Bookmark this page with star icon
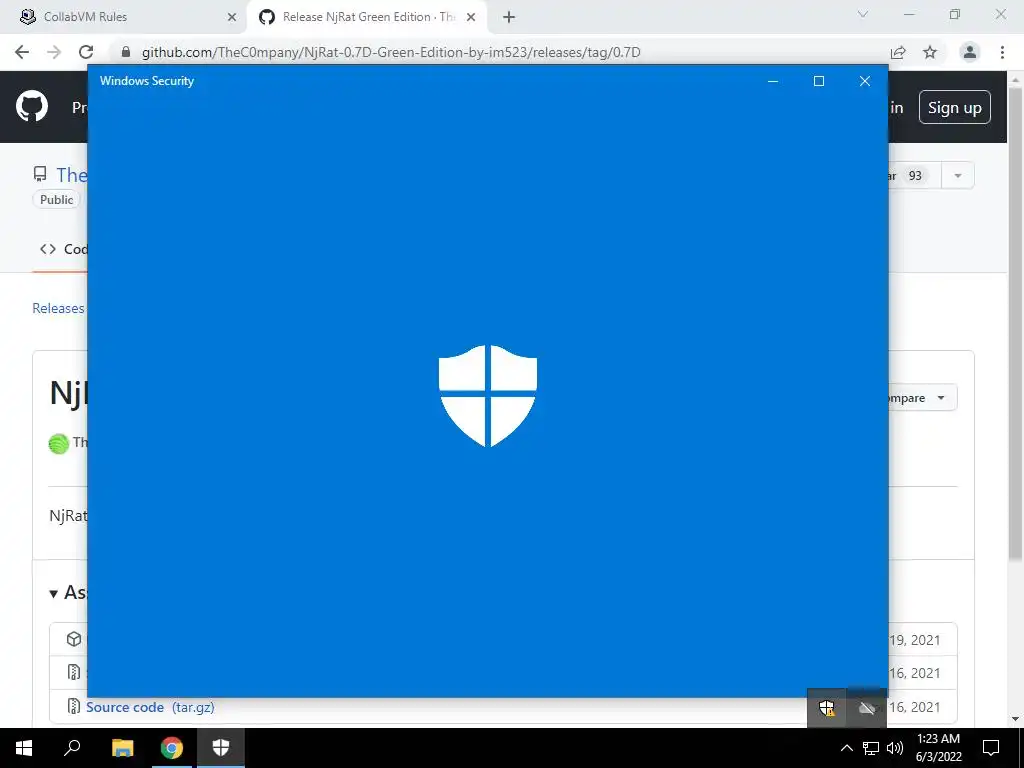The image size is (1024, 768). pyautogui.click(x=930, y=52)
